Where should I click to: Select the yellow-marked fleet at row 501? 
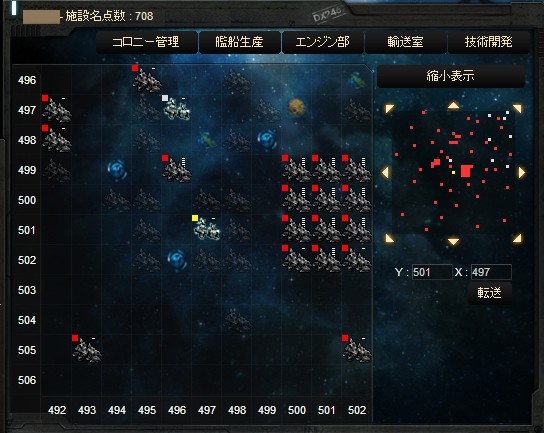[x=207, y=230]
